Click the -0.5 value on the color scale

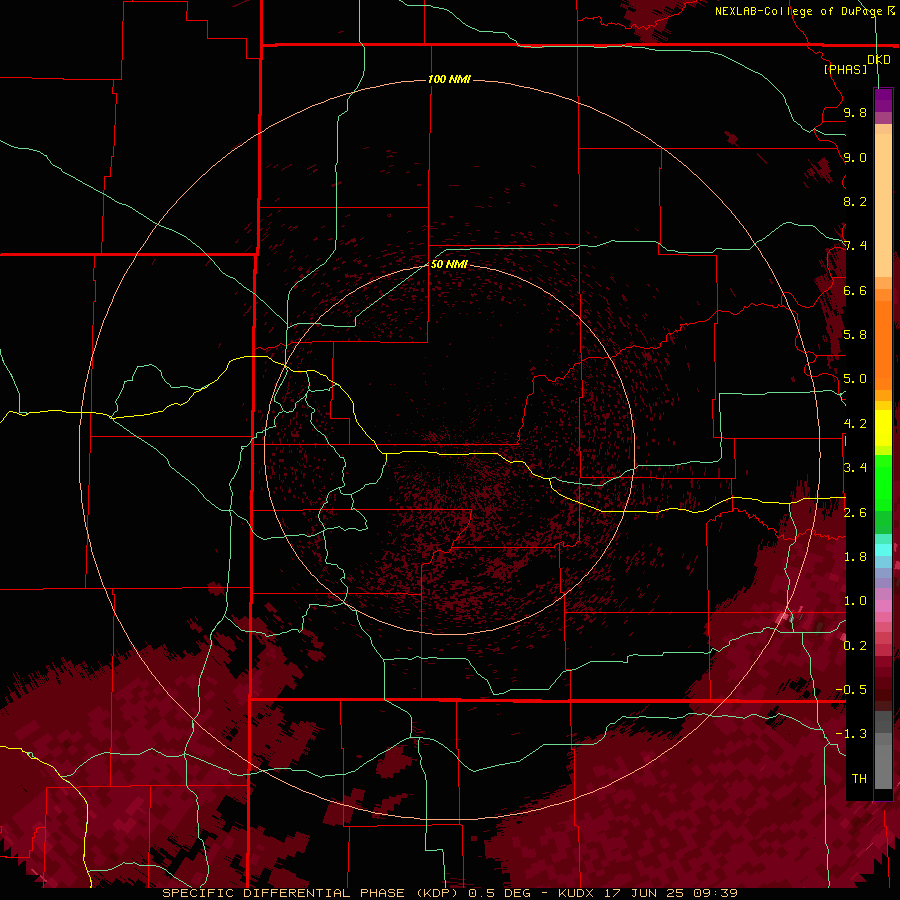[851, 690]
